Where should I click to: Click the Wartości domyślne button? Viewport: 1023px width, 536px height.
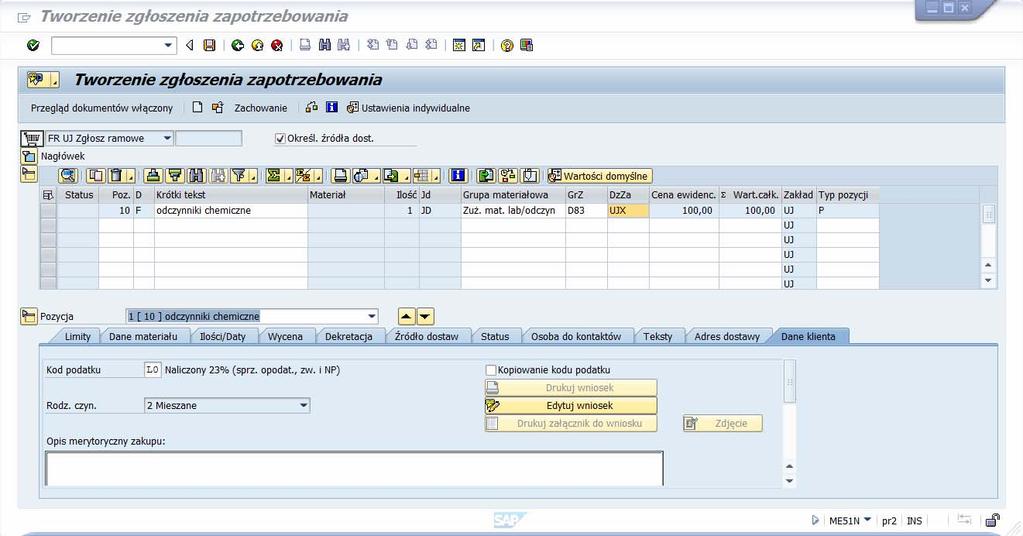coord(600,176)
